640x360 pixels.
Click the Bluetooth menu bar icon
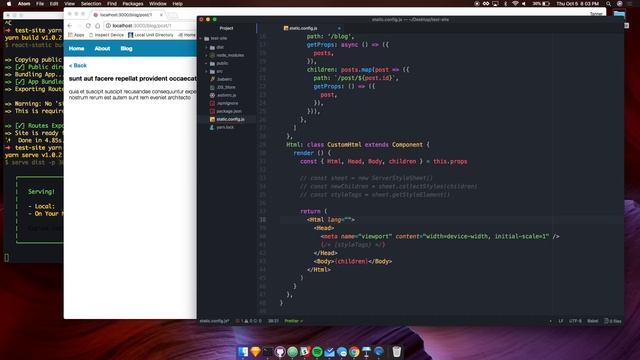[x=505, y=3]
